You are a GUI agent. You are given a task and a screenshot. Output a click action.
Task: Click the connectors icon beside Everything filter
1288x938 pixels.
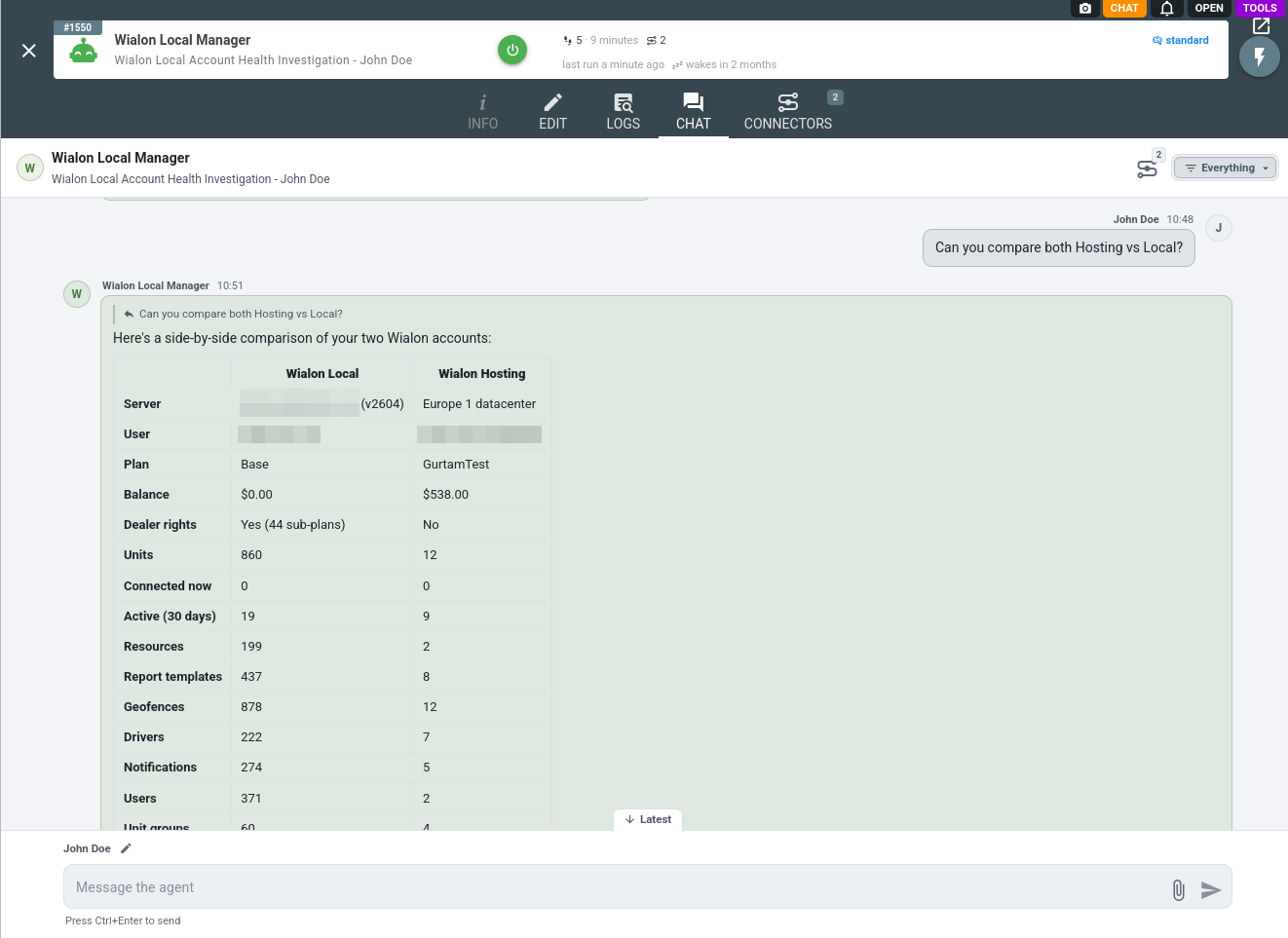[1148, 169]
